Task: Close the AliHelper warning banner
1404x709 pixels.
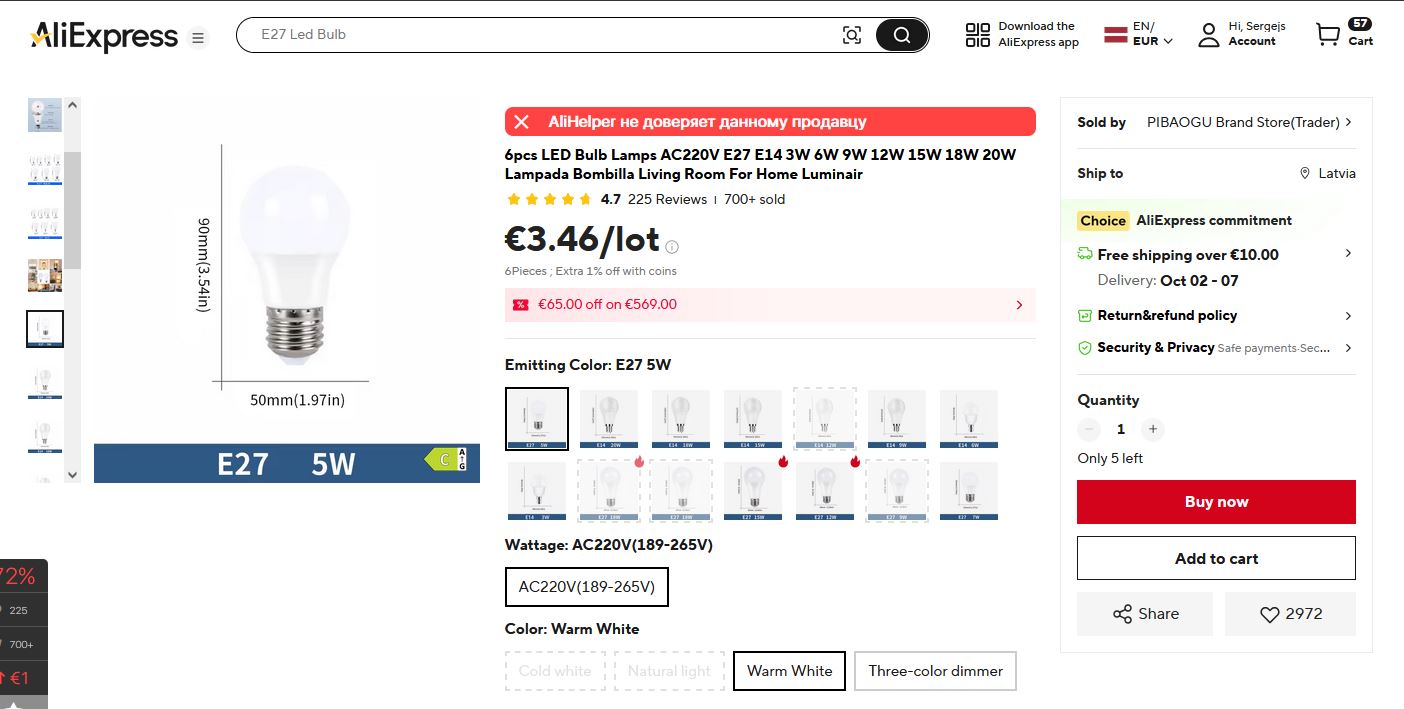Action: pos(521,122)
